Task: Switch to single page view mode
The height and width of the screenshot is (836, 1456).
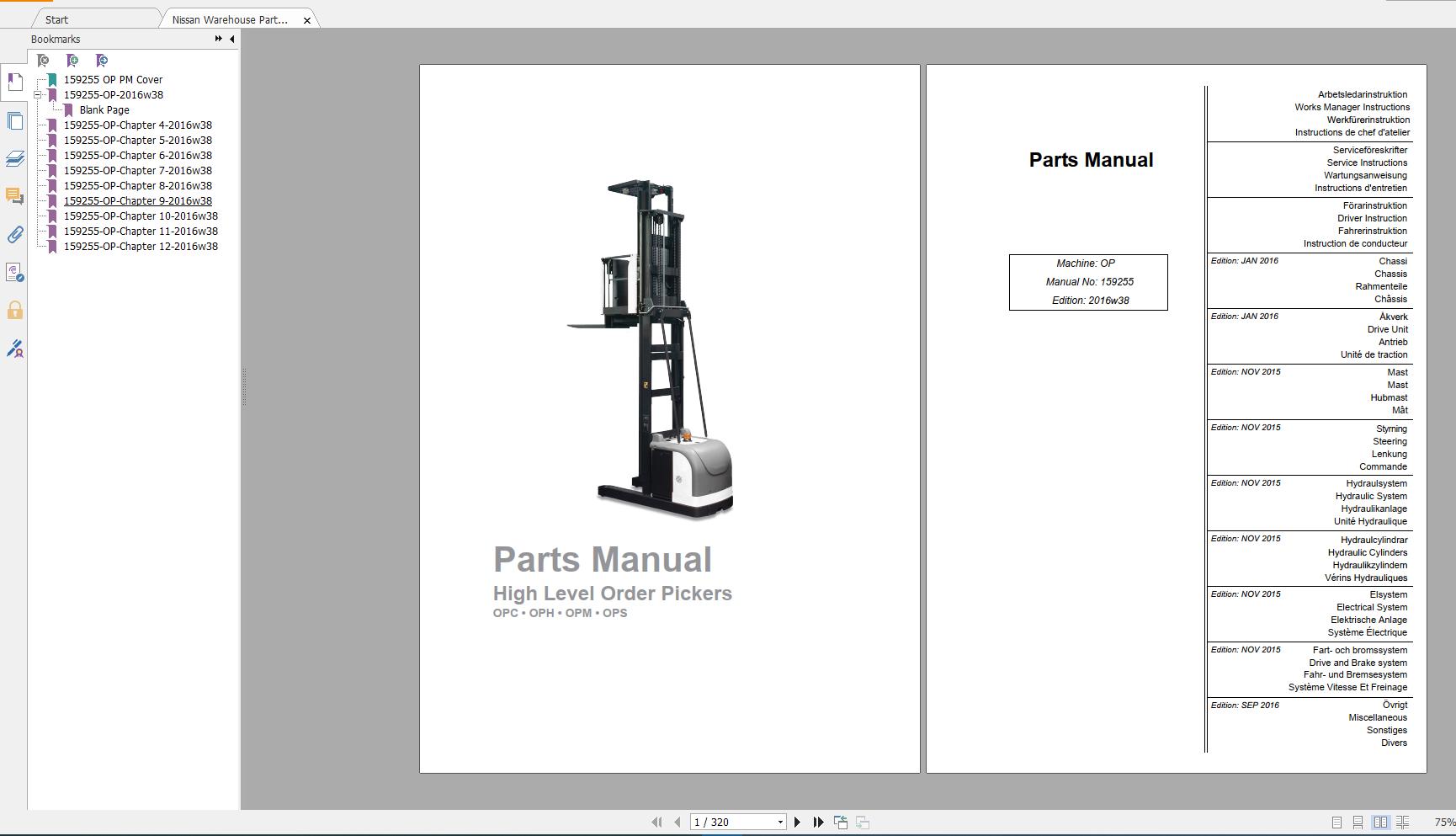Action: click(1336, 823)
